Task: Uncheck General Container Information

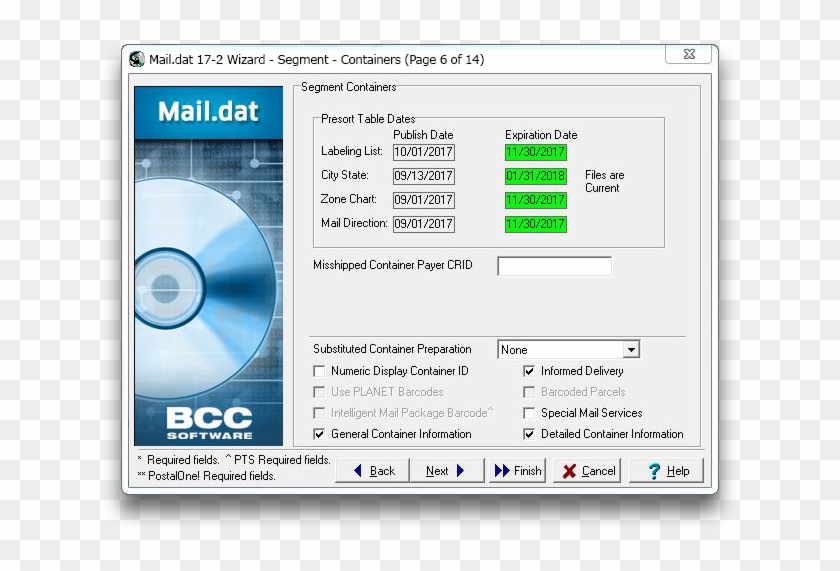Action: coord(319,434)
